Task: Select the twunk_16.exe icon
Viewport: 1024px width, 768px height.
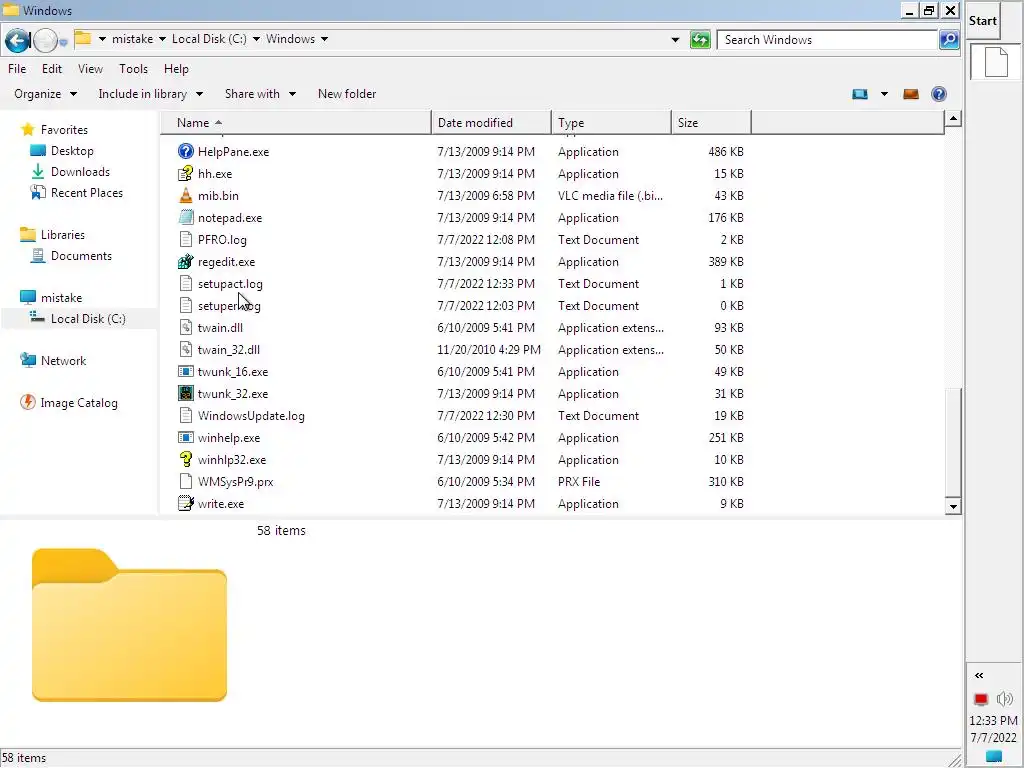Action: tap(185, 372)
